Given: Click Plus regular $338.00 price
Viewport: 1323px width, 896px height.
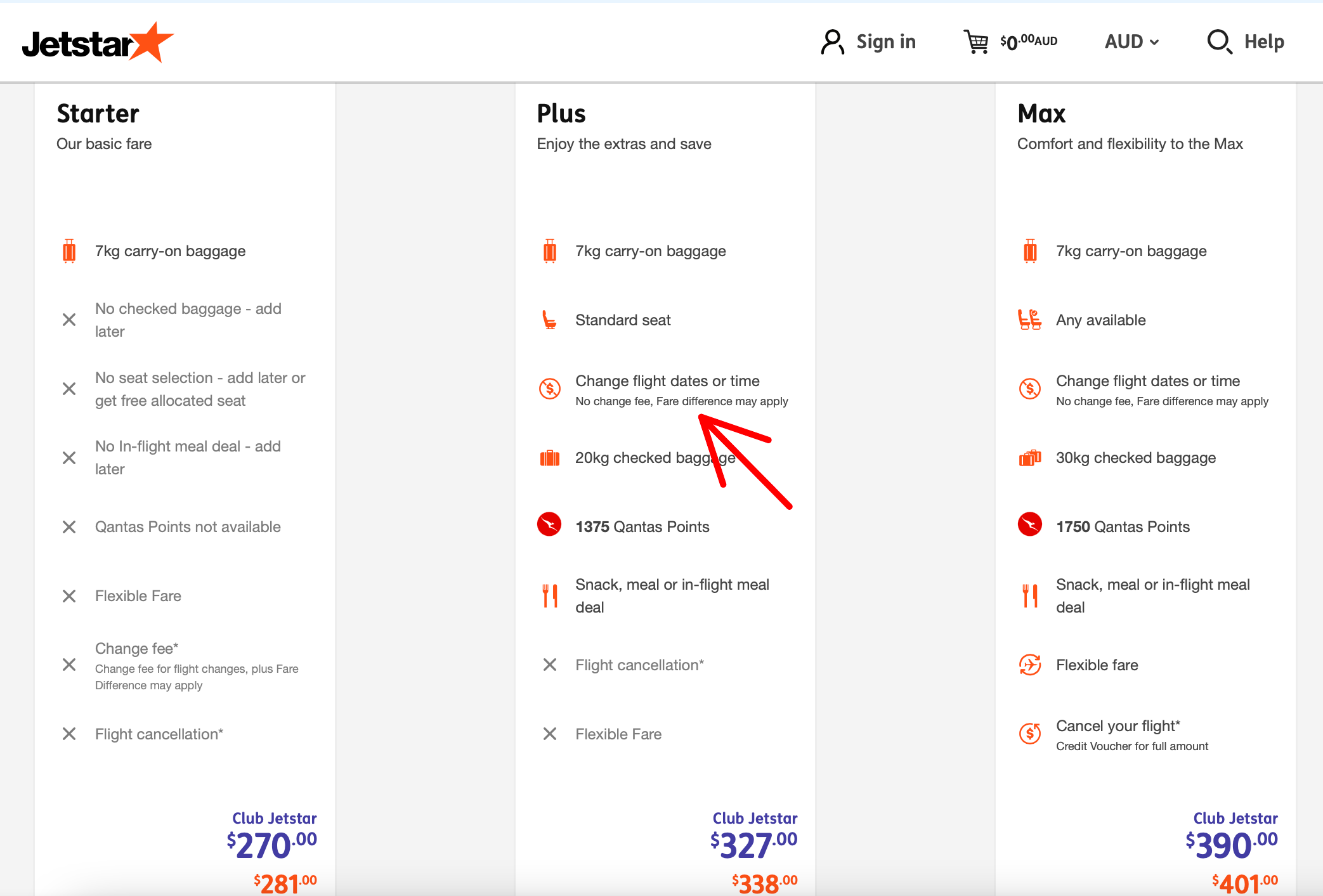Looking at the screenshot, I should pyautogui.click(x=765, y=883).
